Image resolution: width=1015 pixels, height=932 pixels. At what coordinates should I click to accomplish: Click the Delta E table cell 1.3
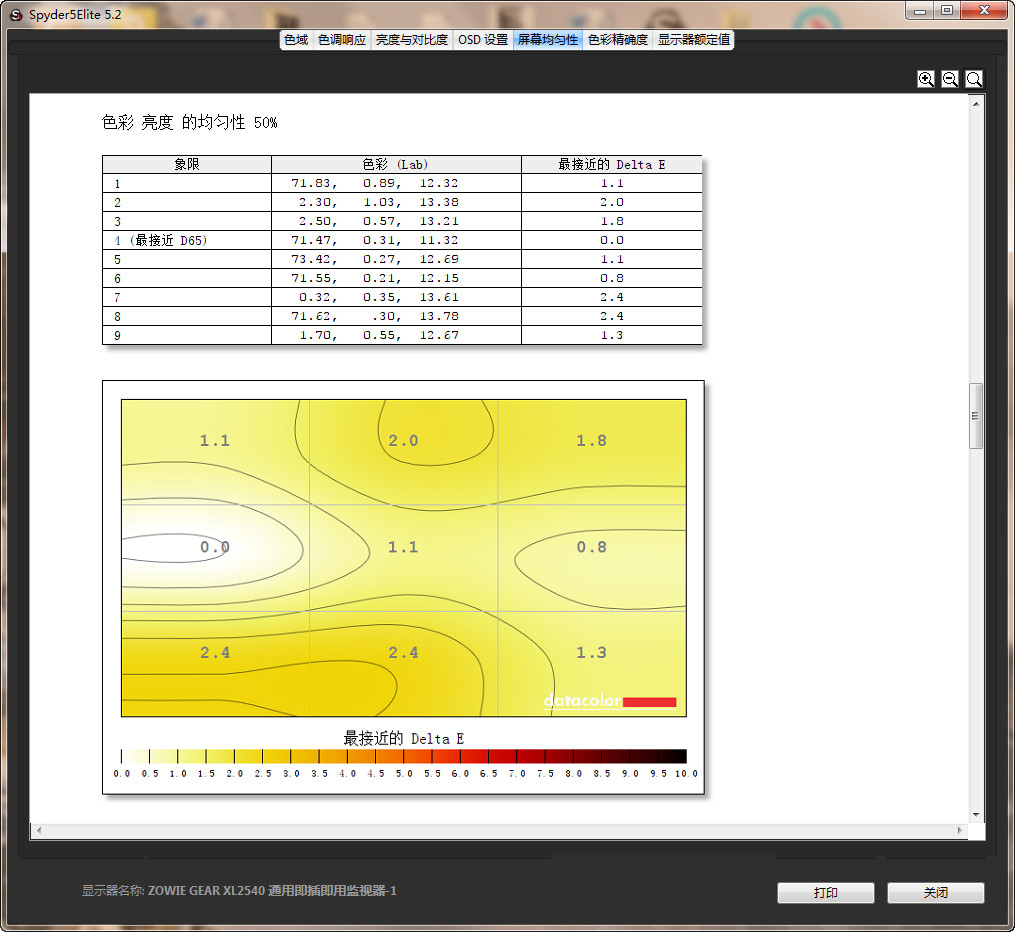point(612,335)
